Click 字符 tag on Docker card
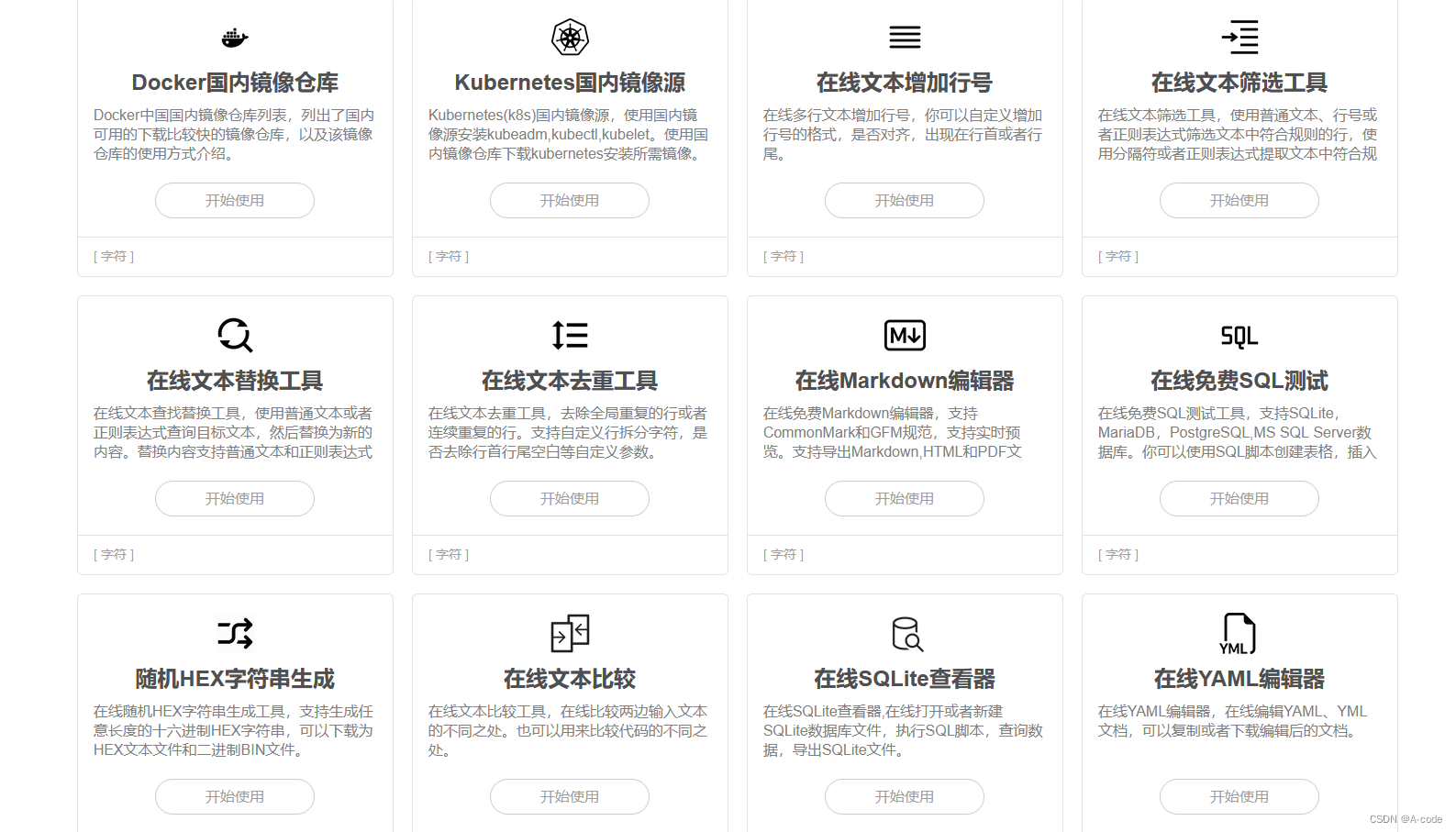The width and height of the screenshot is (1456, 832). pos(114,257)
